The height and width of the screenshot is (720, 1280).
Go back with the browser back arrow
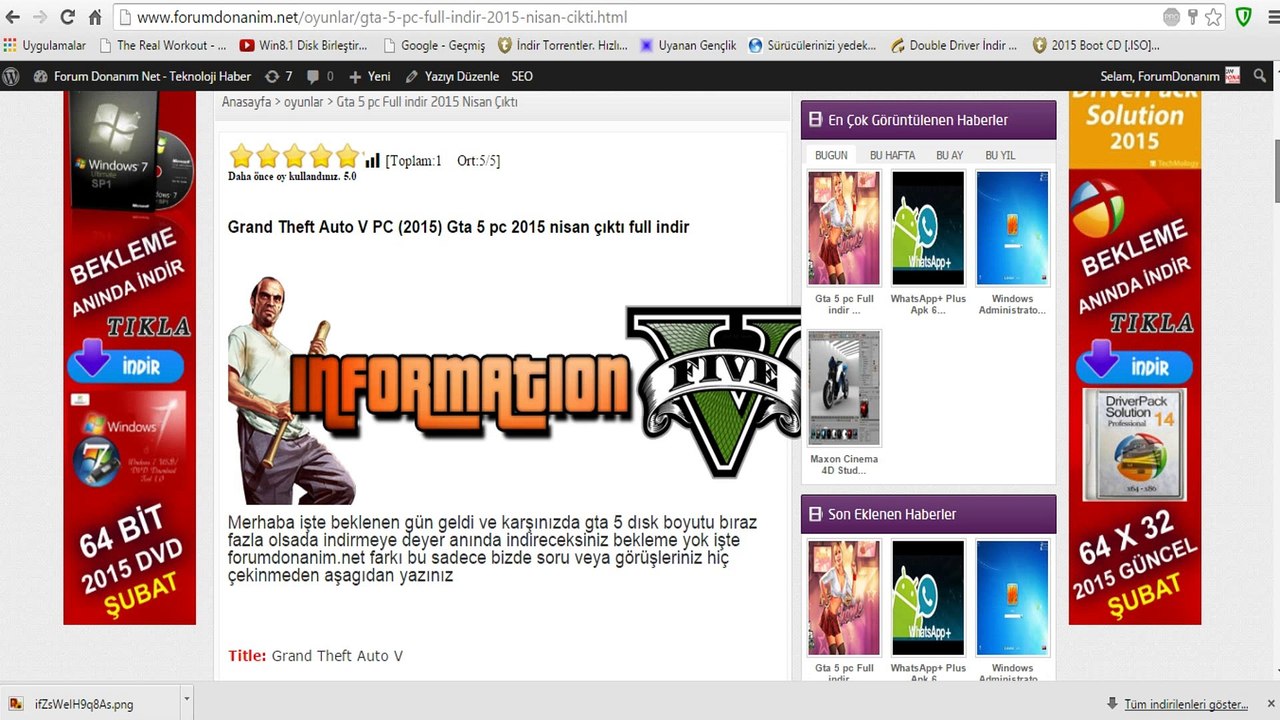click(x=13, y=17)
